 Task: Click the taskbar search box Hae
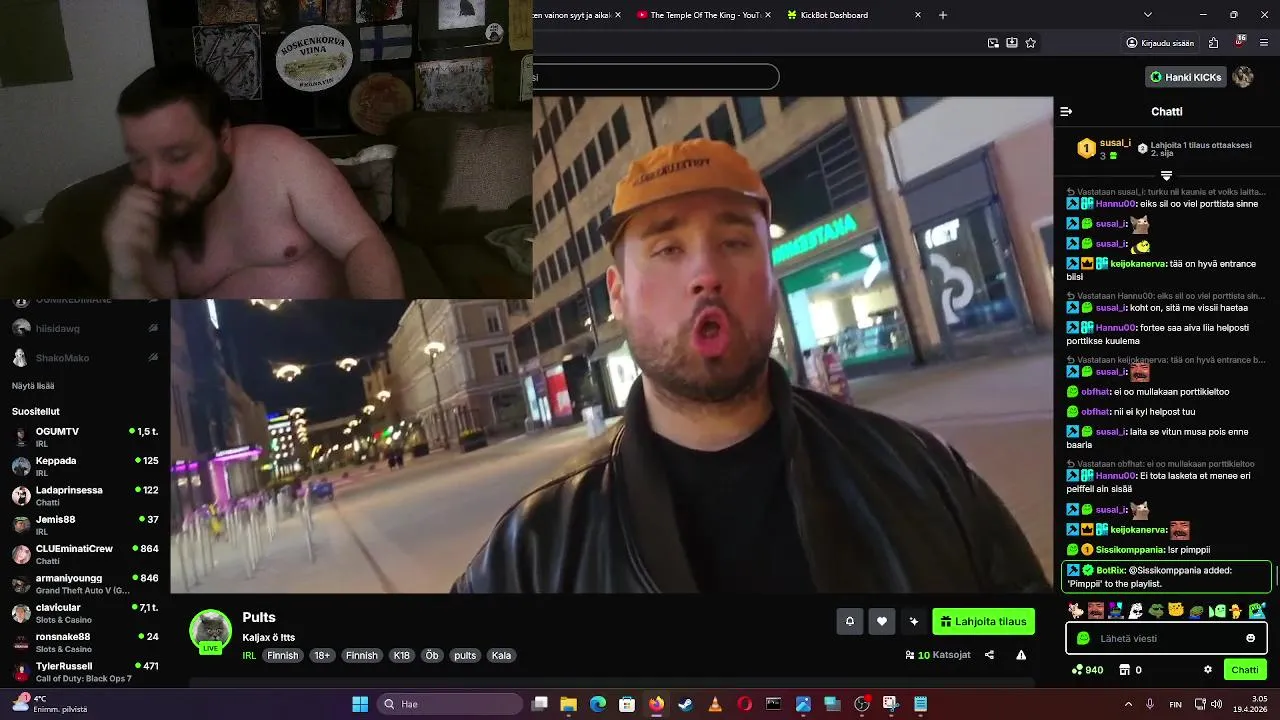coord(449,704)
